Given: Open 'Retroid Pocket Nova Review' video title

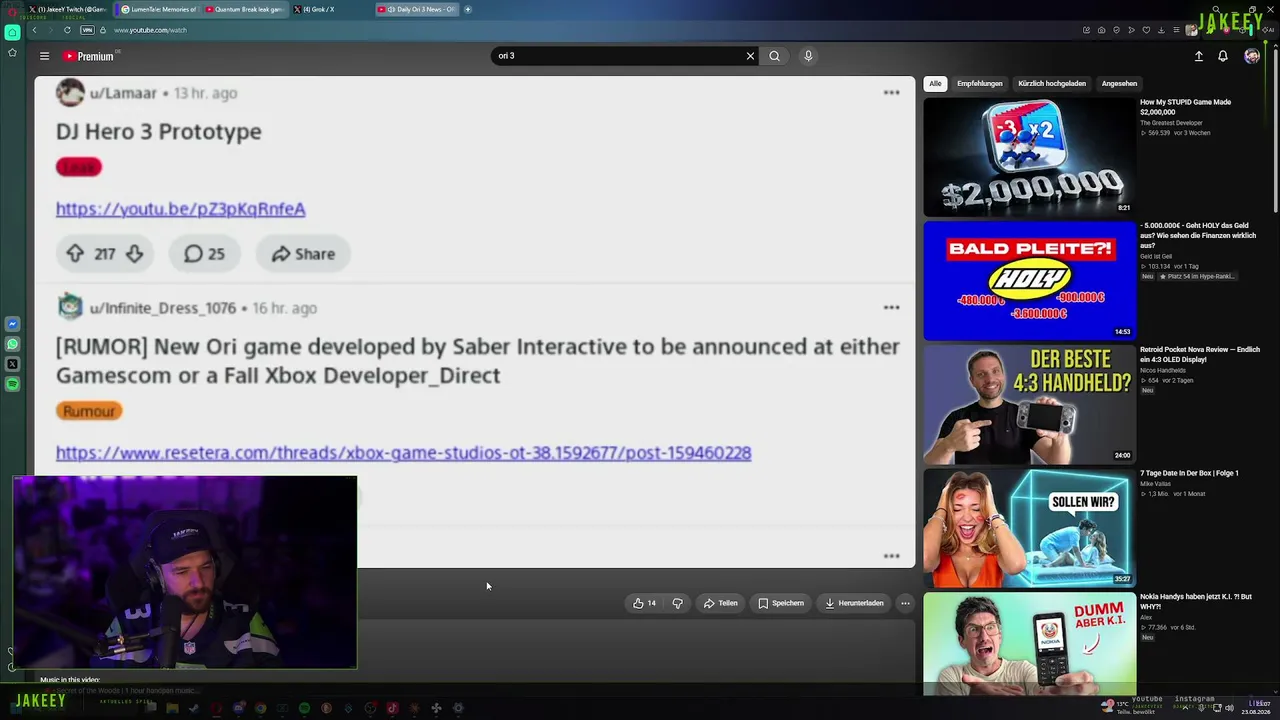Looking at the screenshot, I should point(1200,354).
